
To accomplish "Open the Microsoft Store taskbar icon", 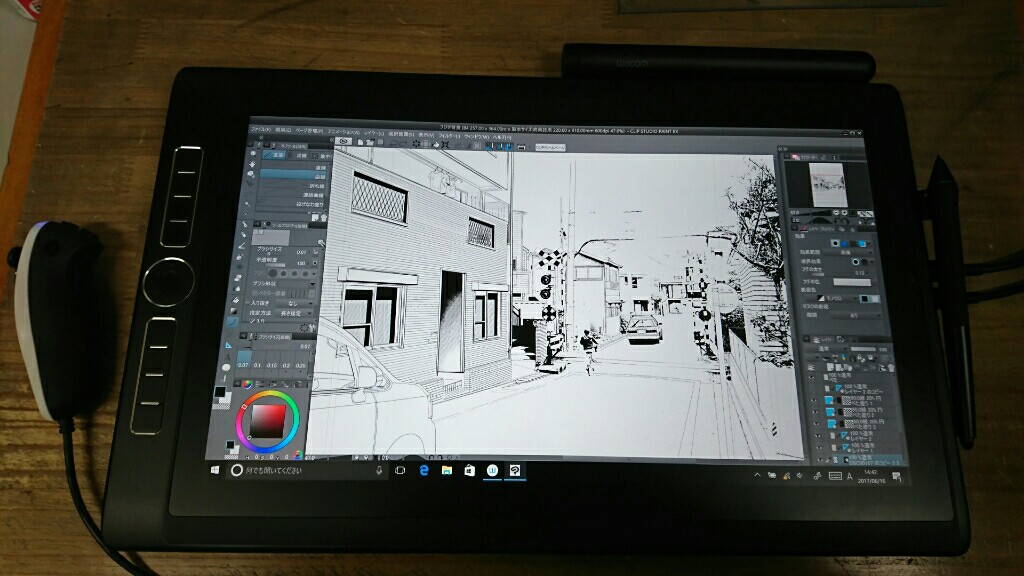I will pos(470,470).
